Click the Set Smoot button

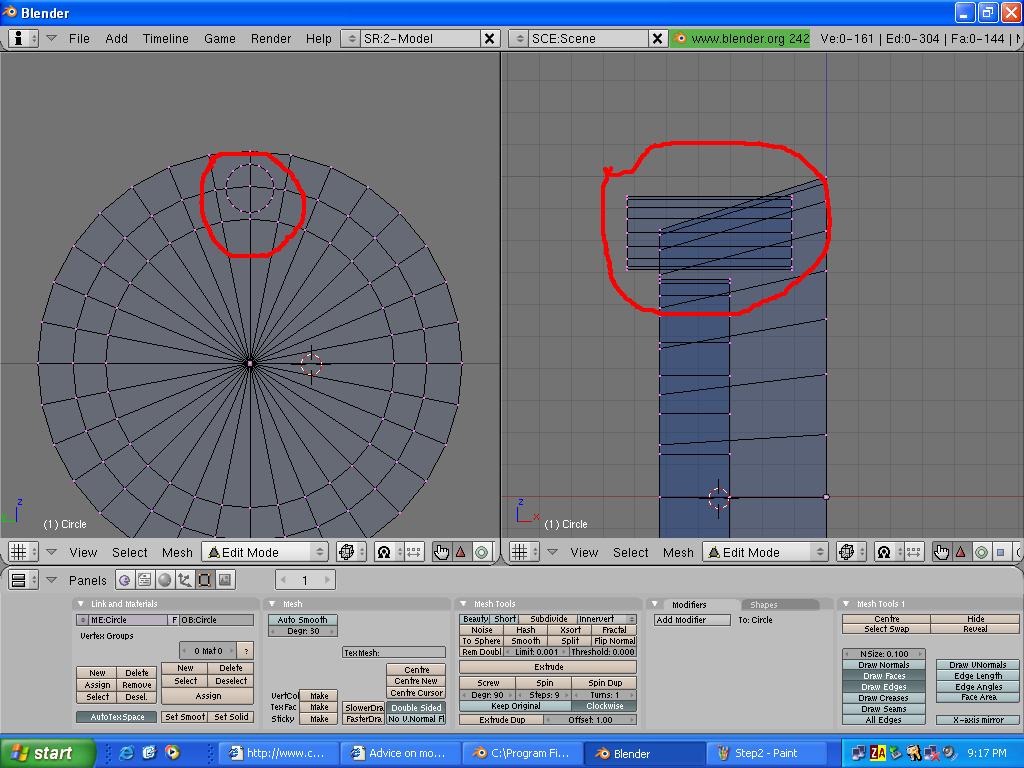coord(184,717)
